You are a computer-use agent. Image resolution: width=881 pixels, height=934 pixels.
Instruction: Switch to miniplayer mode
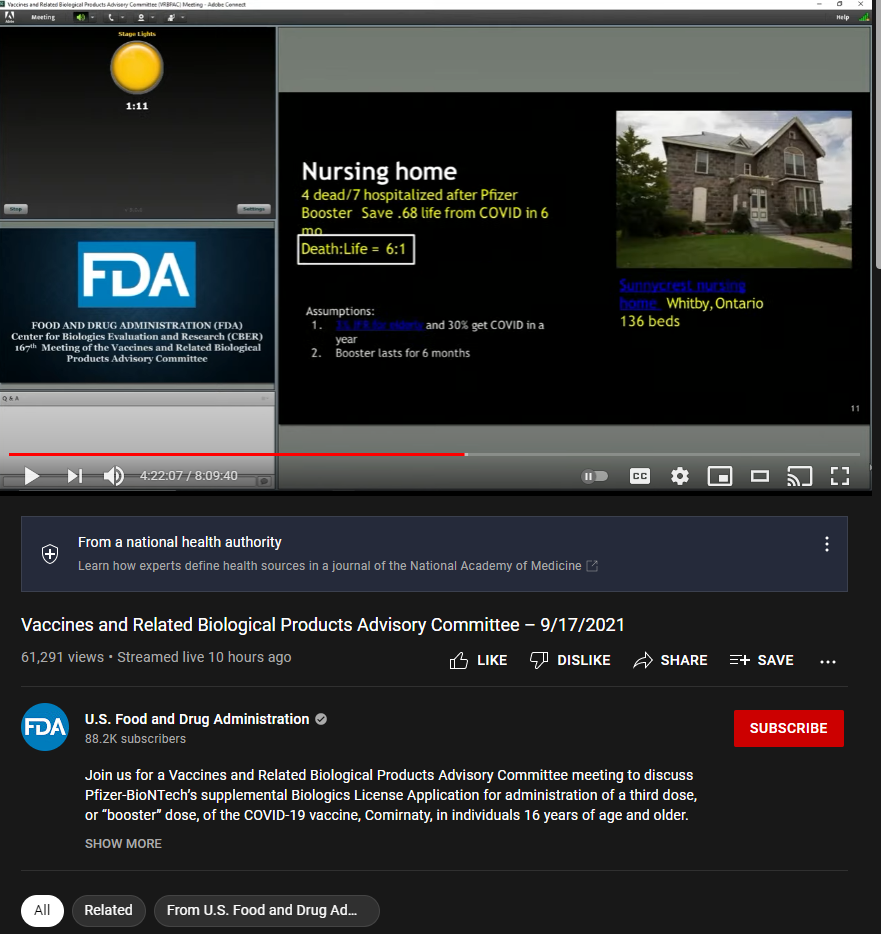pyautogui.click(x=720, y=476)
